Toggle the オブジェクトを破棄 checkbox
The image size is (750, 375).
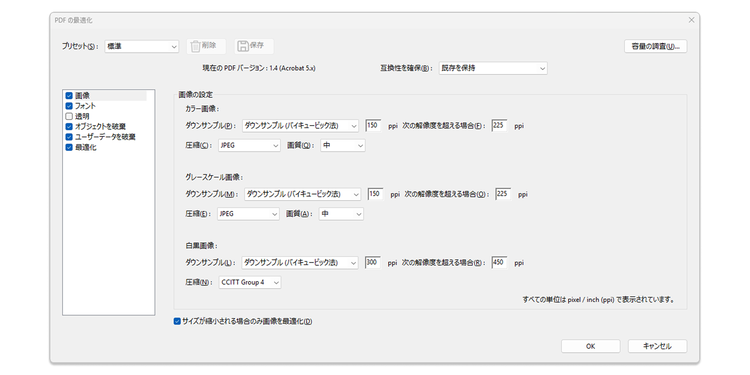(69, 127)
